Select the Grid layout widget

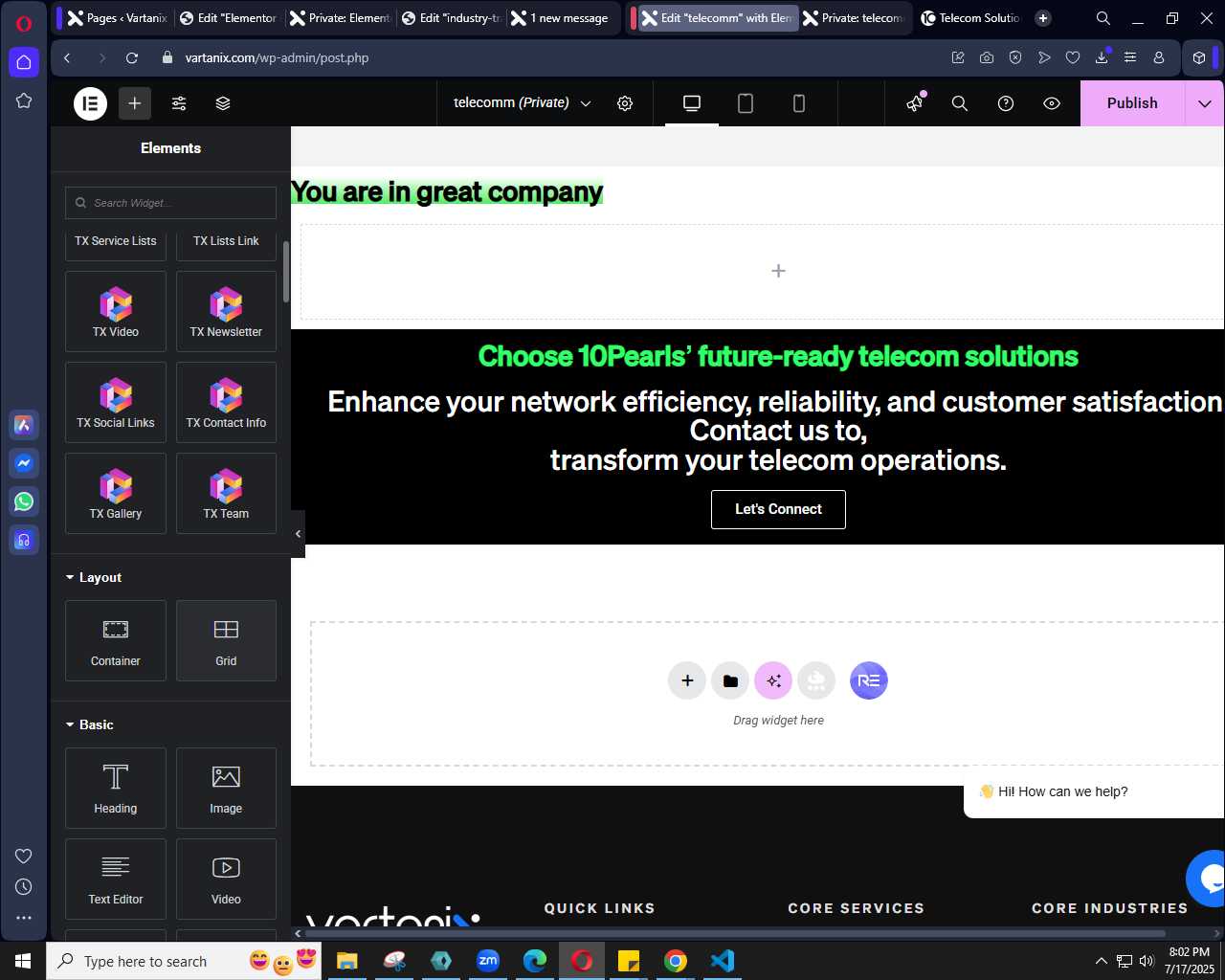point(226,640)
